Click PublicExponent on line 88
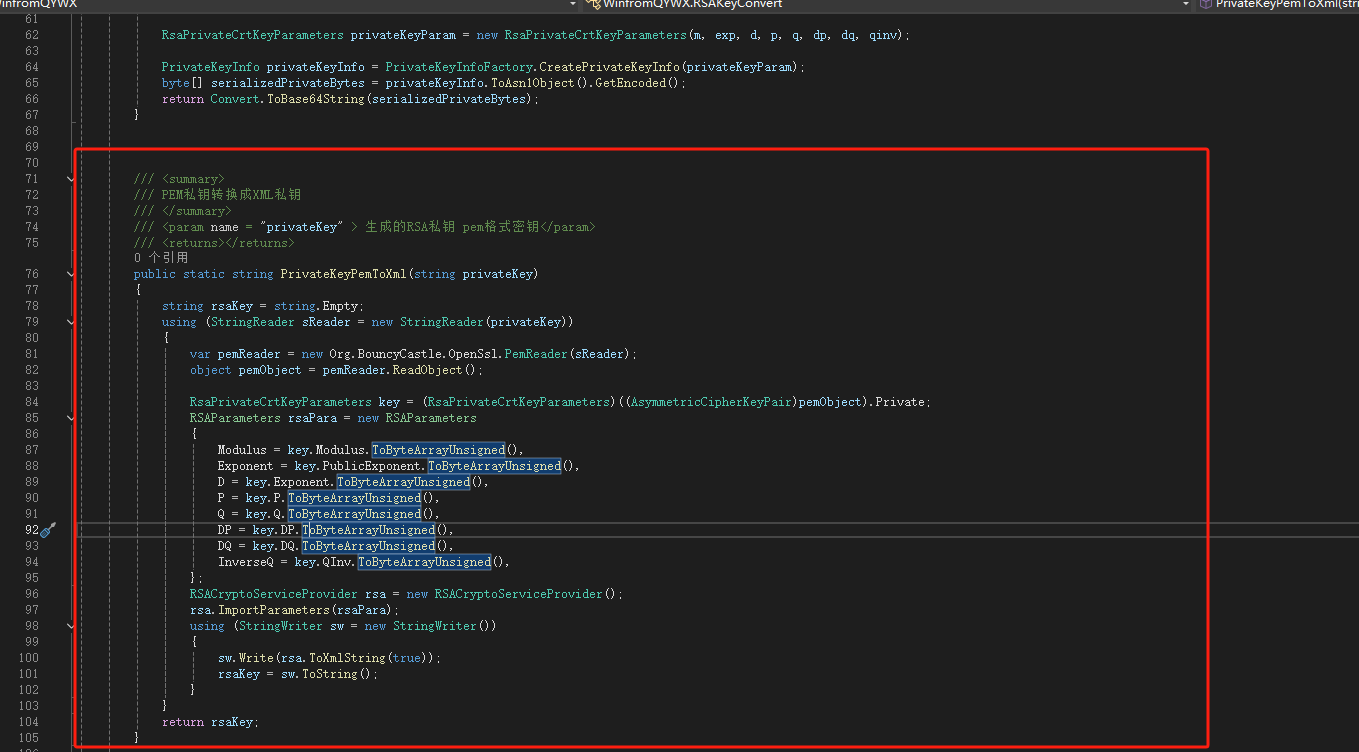Screen dimensions: 1359x752 [372, 466]
